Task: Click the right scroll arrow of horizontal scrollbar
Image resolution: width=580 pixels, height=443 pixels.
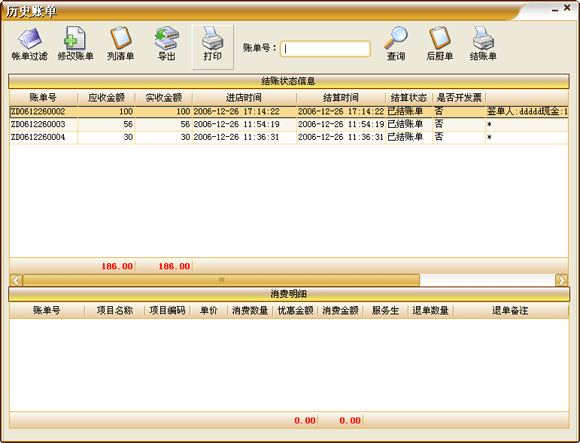Action: 562,280
